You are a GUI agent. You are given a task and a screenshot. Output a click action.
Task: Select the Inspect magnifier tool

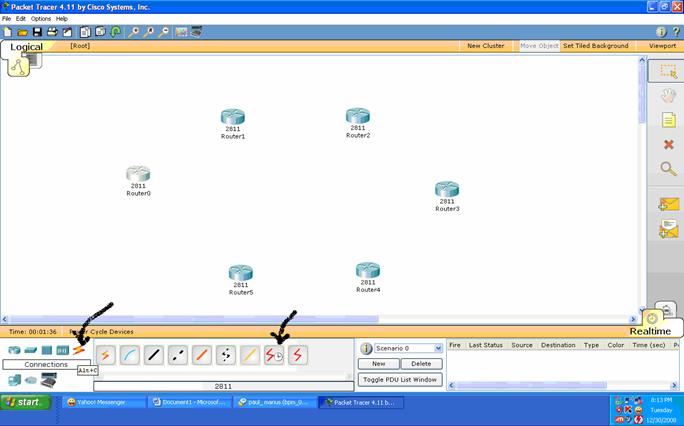(668, 169)
